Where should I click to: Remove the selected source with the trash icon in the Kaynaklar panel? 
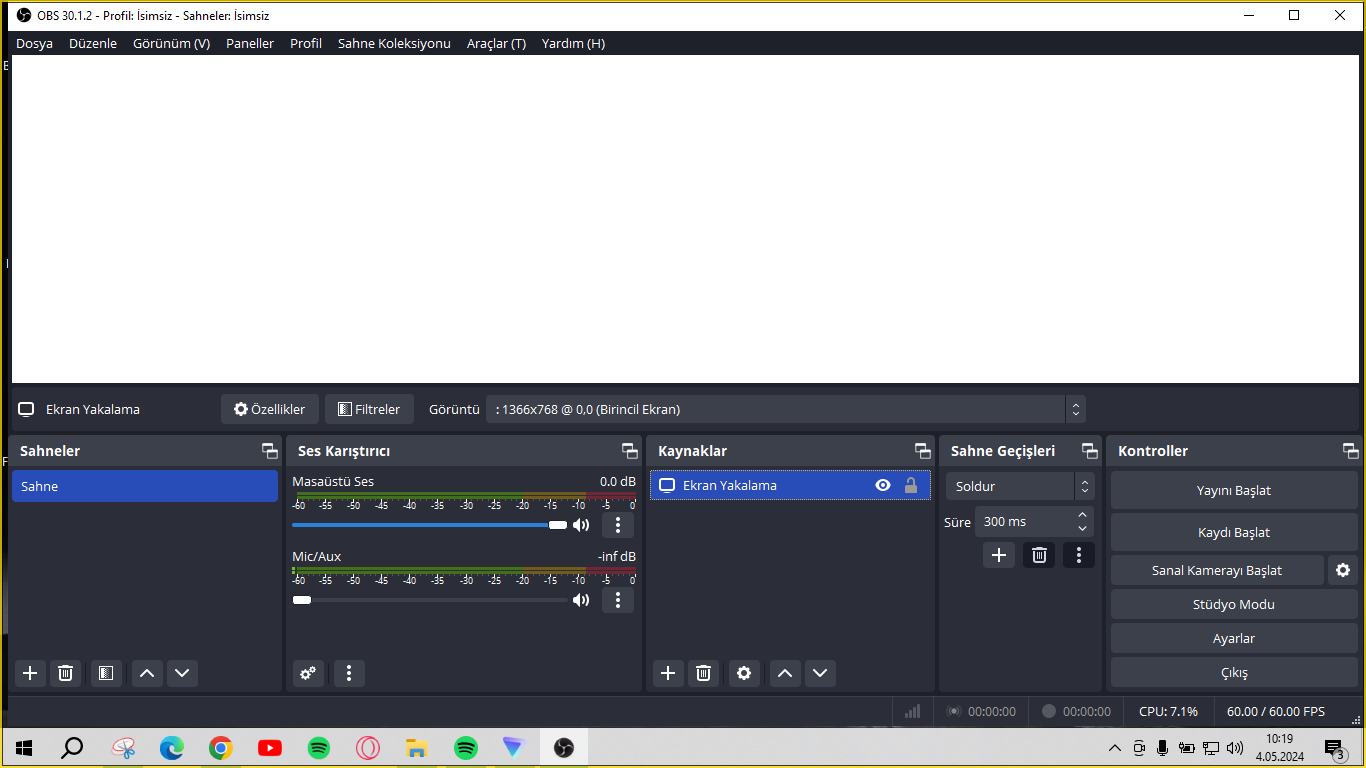click(x=703, y=673)
